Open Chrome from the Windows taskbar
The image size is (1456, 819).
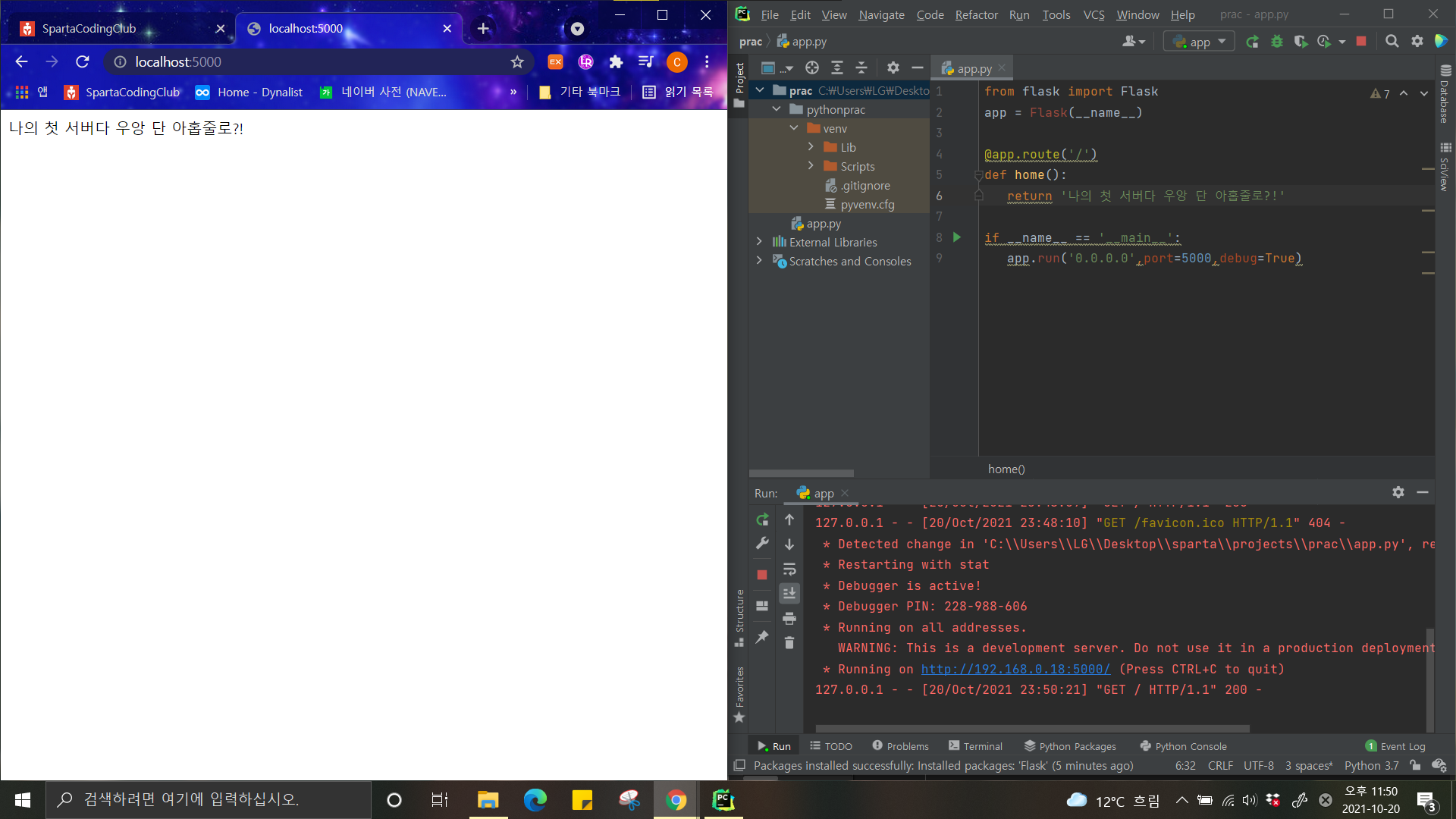pyautogui.click(x=676, y=800)
